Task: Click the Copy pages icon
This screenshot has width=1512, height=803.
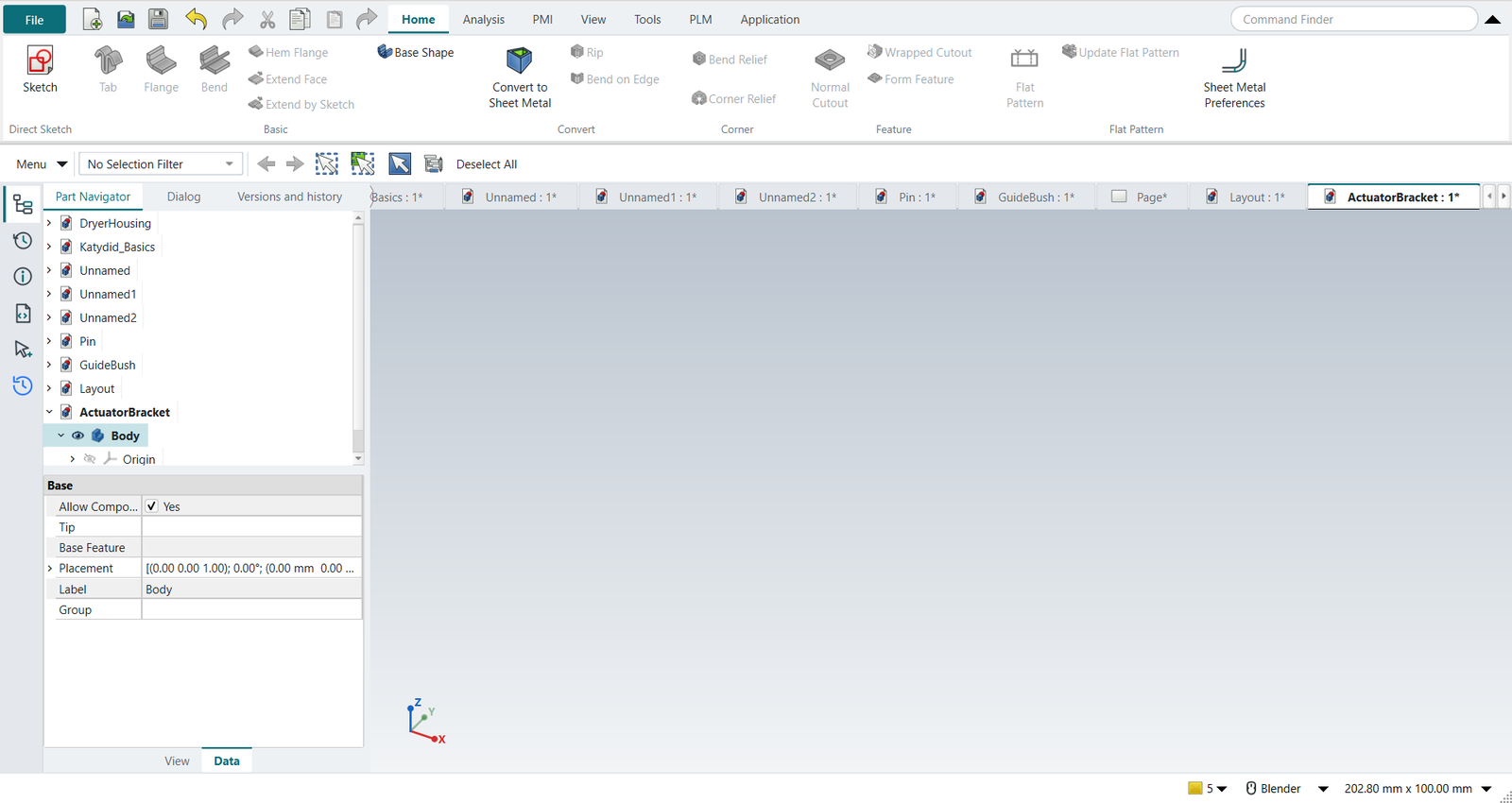Action: pyautogui.click(x=300, y=19)
